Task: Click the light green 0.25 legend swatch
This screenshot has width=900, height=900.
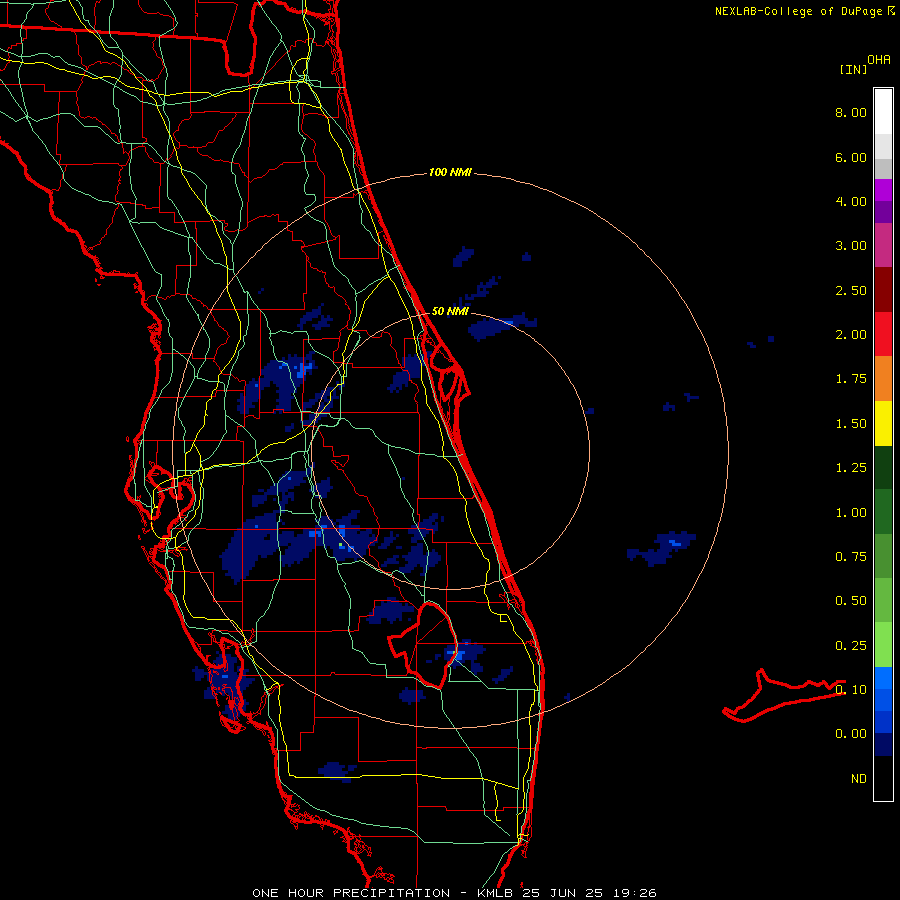Action: point(883,645)
